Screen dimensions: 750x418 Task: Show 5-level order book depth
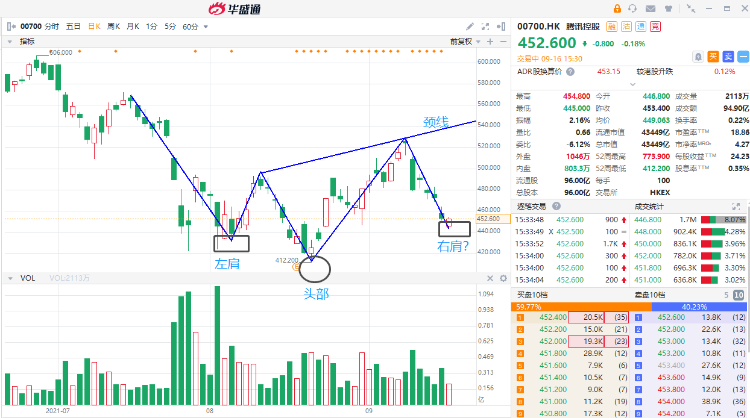click(x=726, y=295)
